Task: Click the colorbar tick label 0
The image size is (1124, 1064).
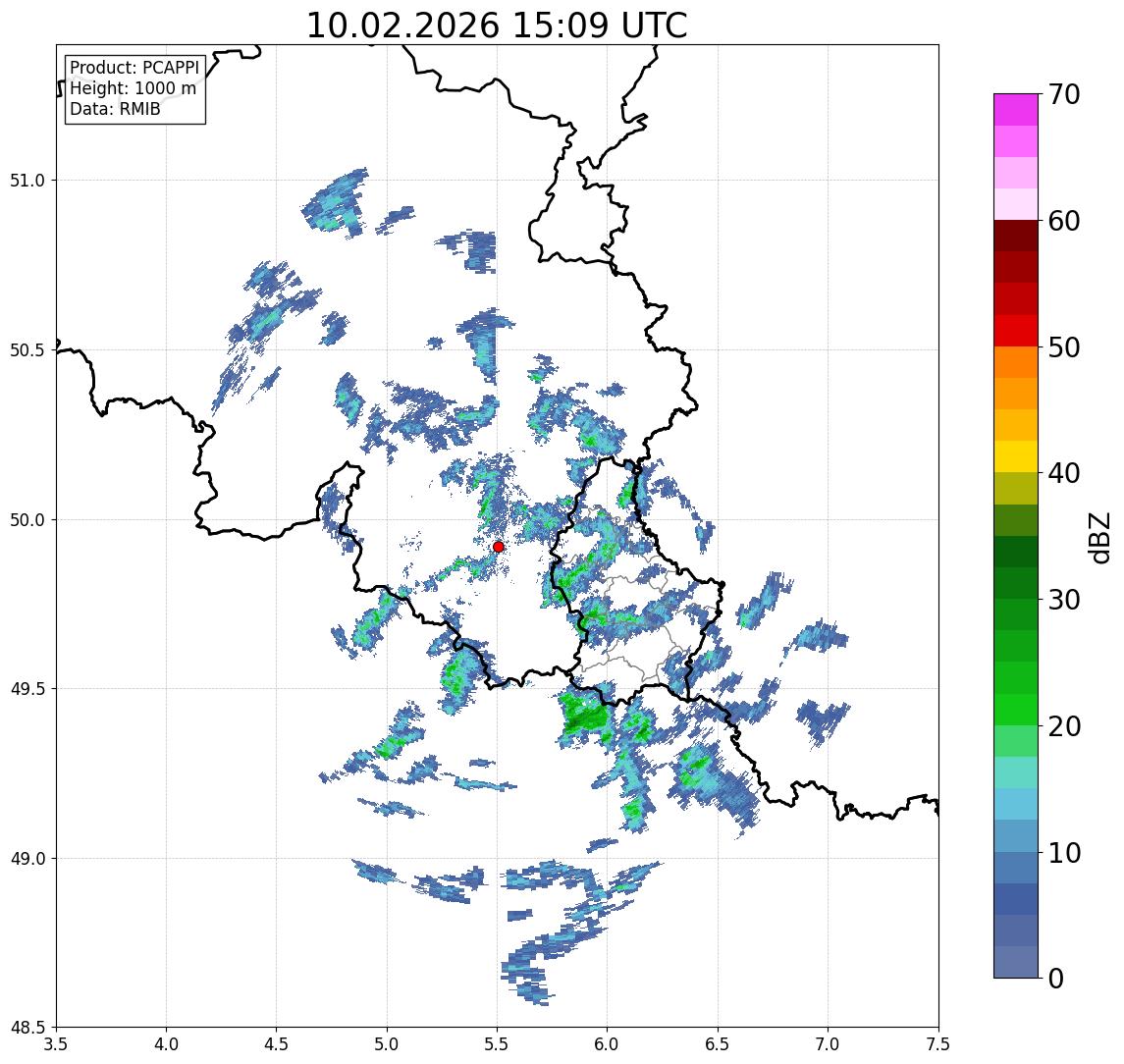Action: [x=1056, y=979]
